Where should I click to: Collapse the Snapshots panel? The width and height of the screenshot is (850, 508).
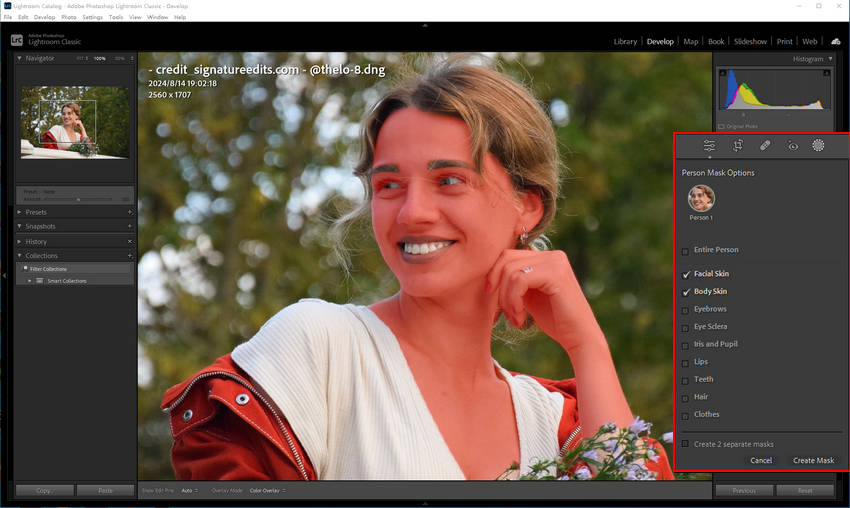20,226
